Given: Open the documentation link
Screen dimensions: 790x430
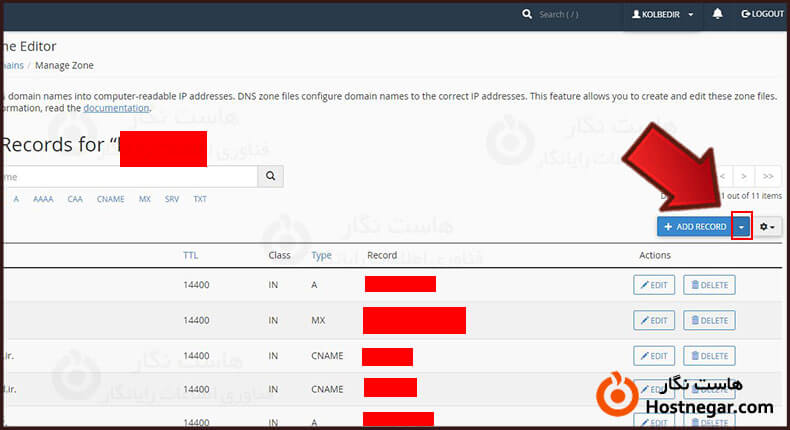Looking at the screenshot, I should (x=116, y=108).
